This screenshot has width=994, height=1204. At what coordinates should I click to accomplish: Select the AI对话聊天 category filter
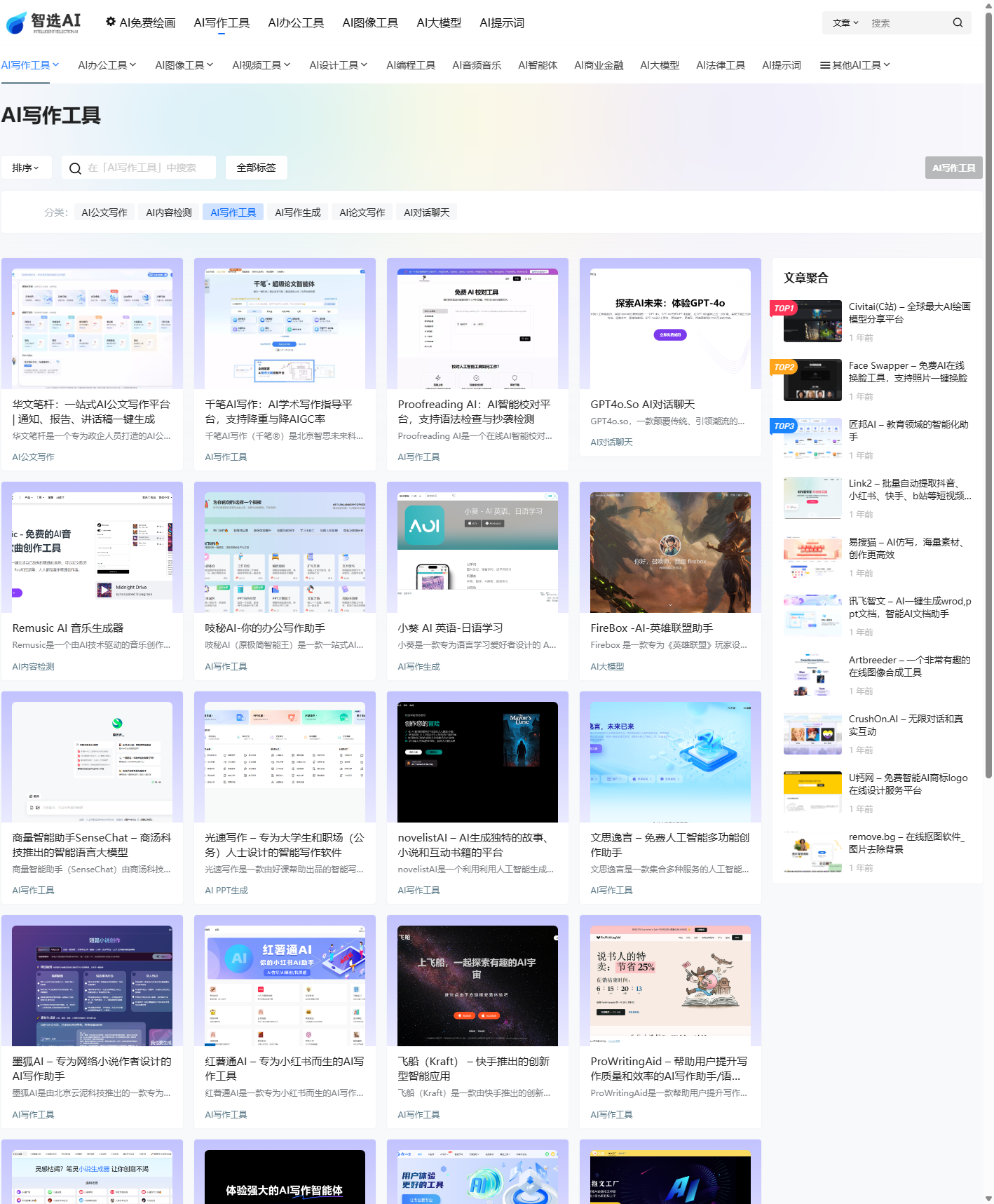[x=426, y=212]
